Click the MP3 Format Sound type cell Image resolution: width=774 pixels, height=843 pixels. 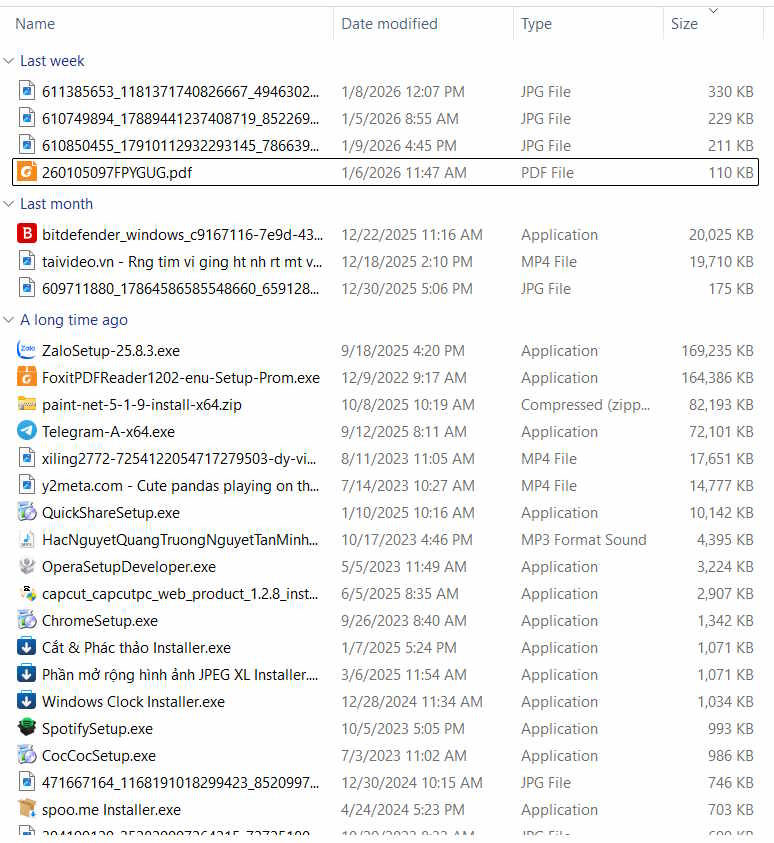(x=584, y=539)
